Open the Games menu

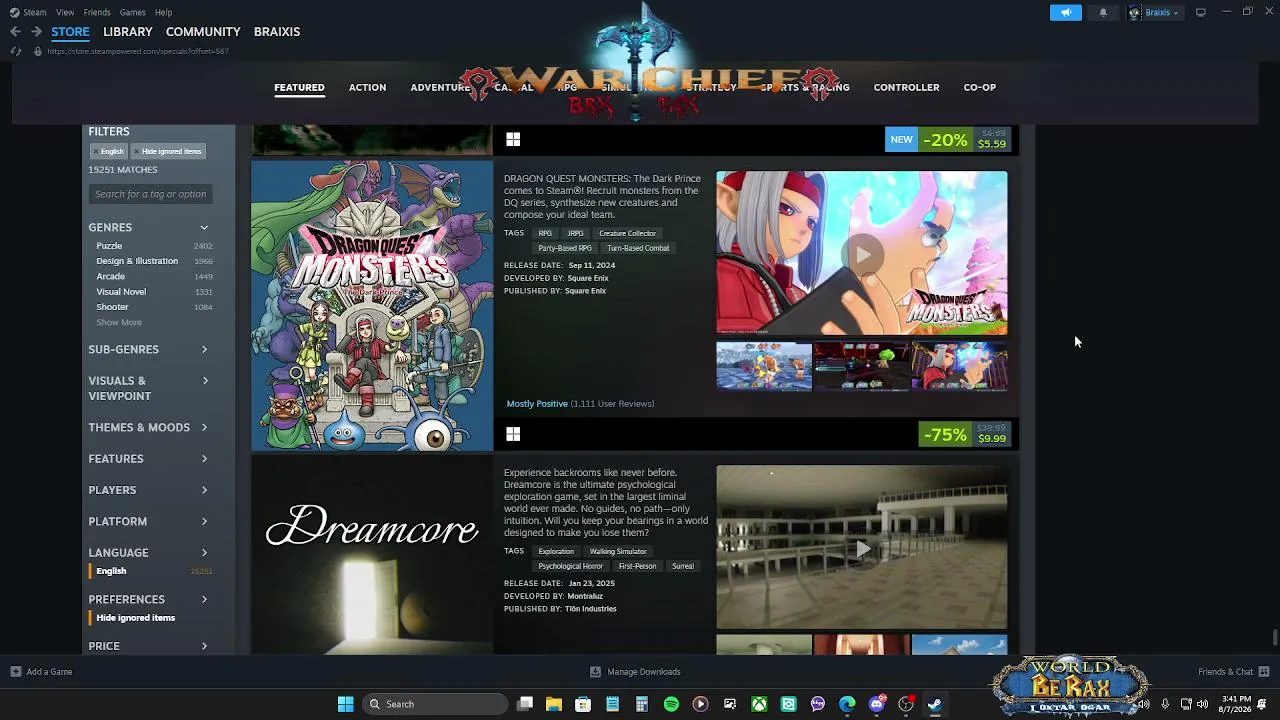pos(133,12)
